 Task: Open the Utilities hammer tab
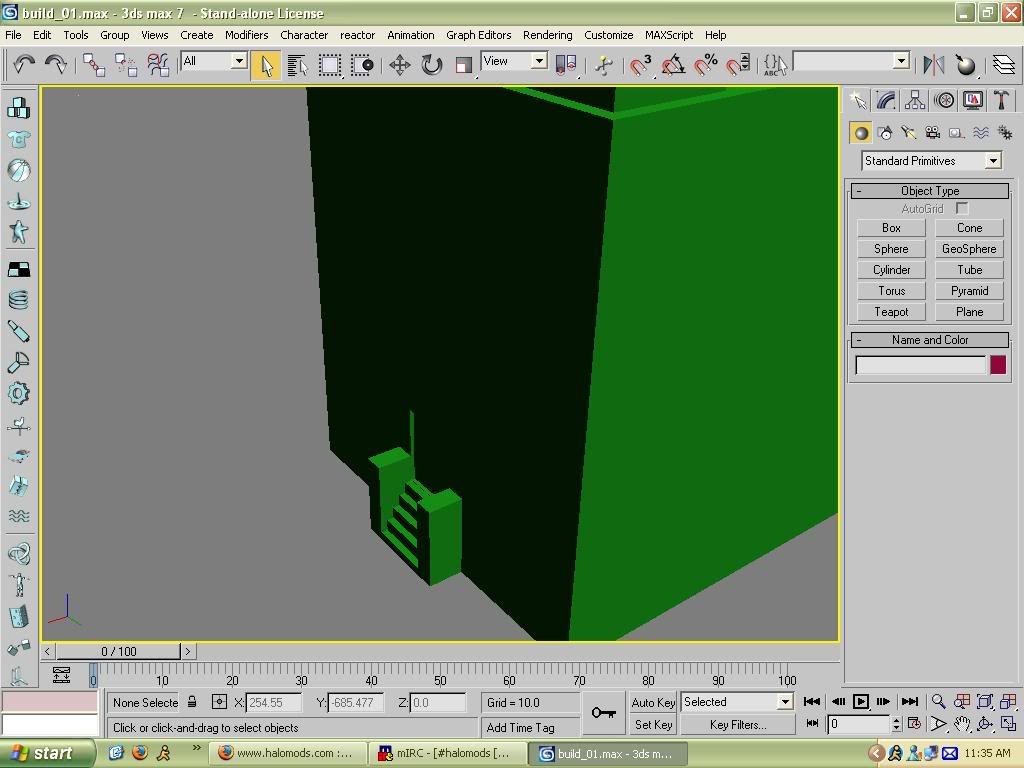pyautogui.click(x=1001, y=100)
